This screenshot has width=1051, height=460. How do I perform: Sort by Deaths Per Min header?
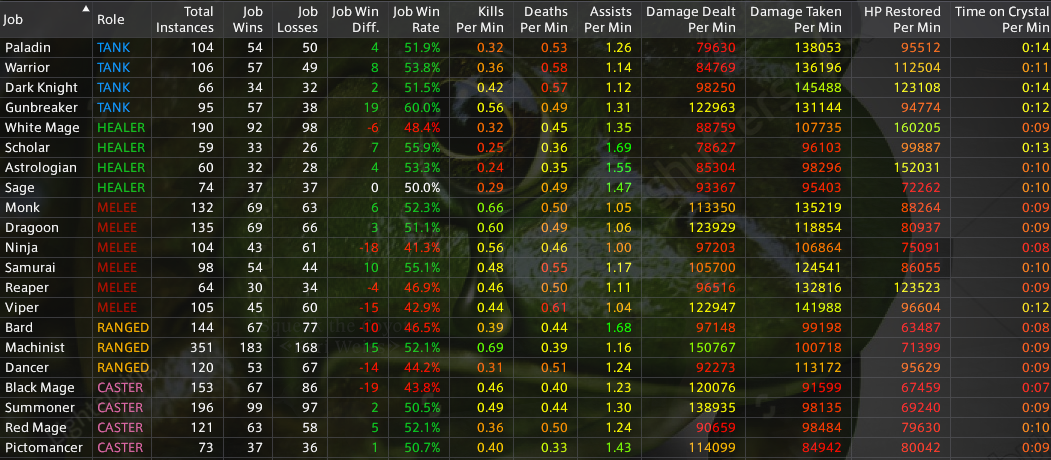pyautogui.click(x=545, y=19)
